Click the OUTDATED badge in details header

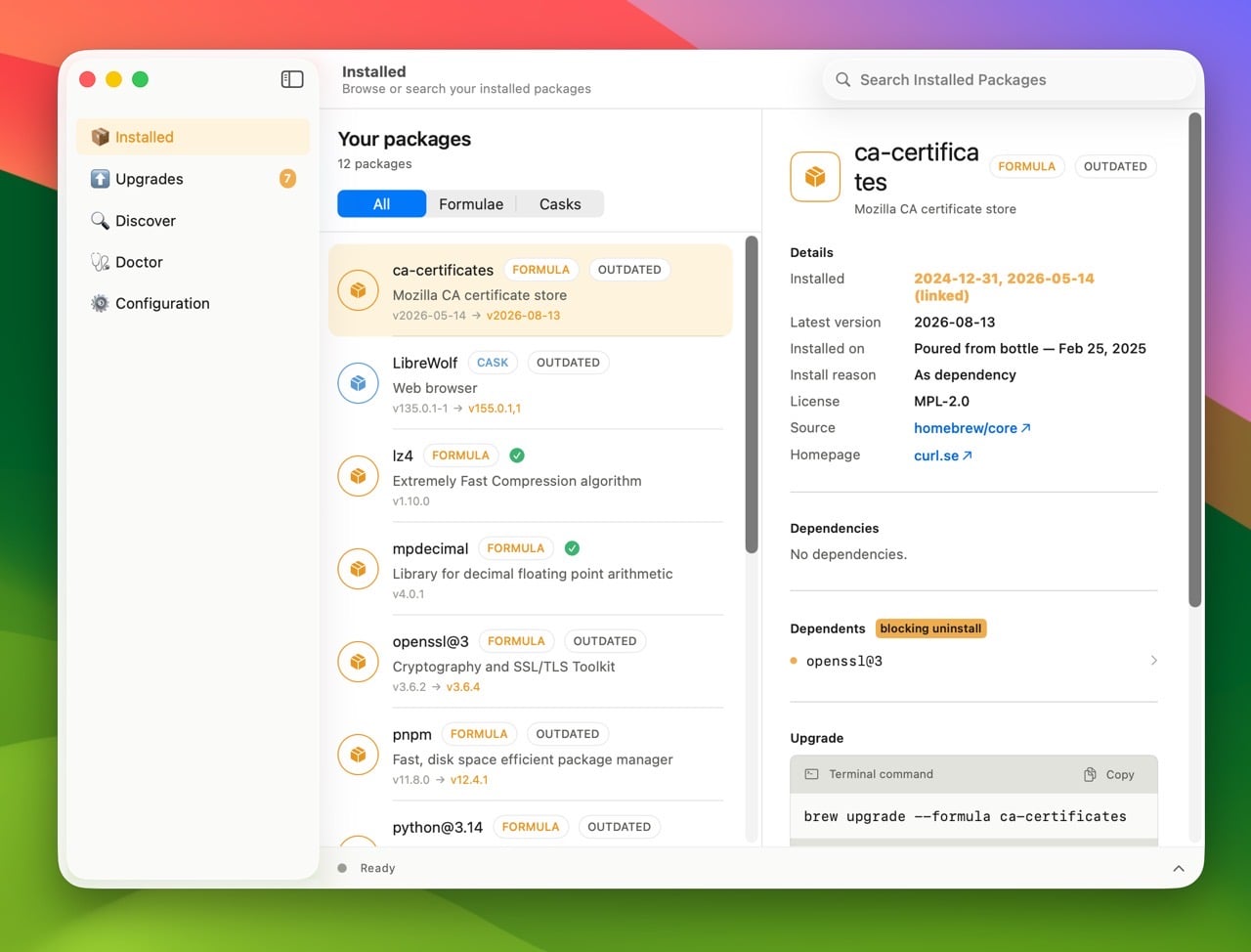(x=1115, y=166)
